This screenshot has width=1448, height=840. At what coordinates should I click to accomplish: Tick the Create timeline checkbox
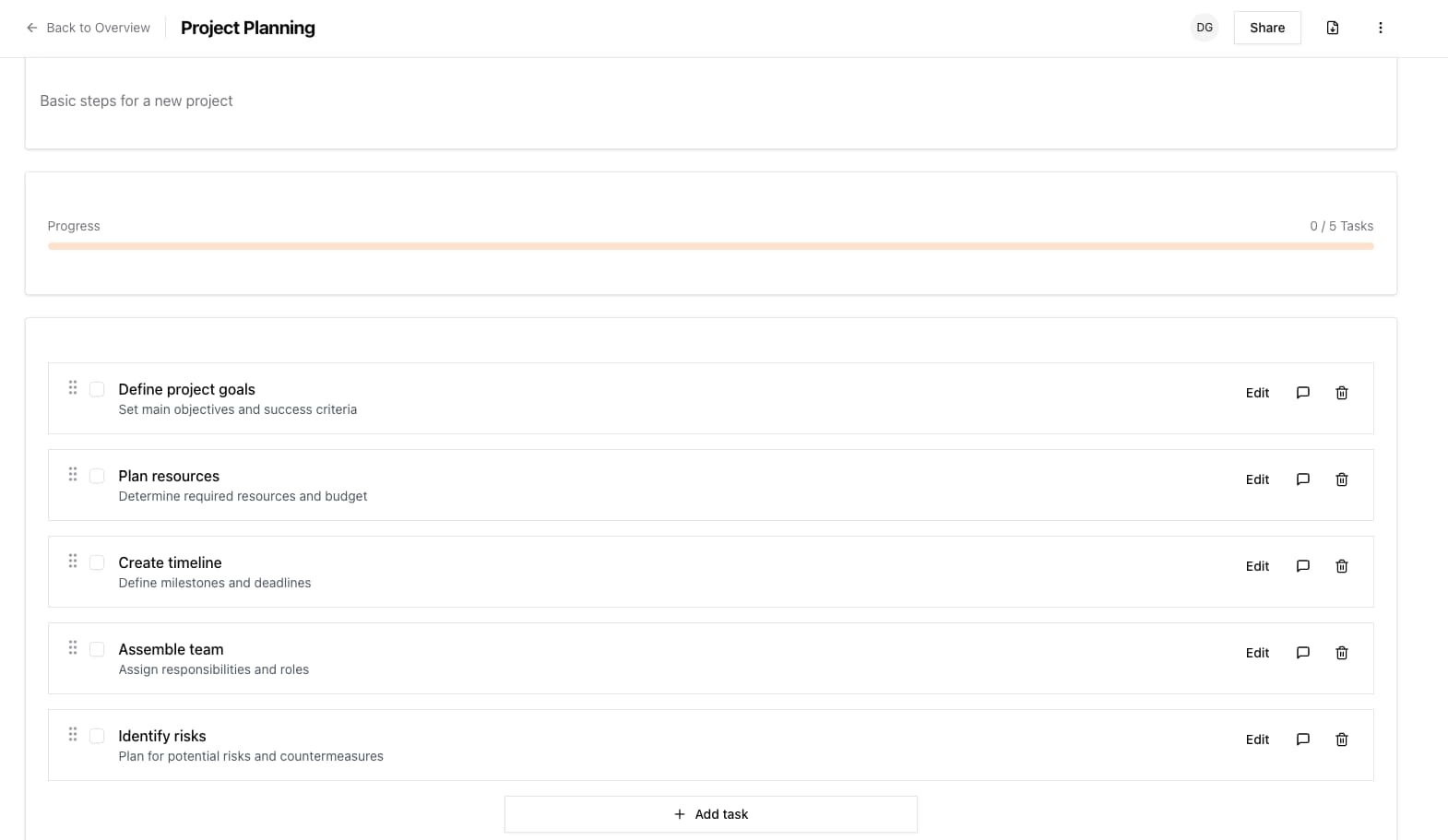97,562
